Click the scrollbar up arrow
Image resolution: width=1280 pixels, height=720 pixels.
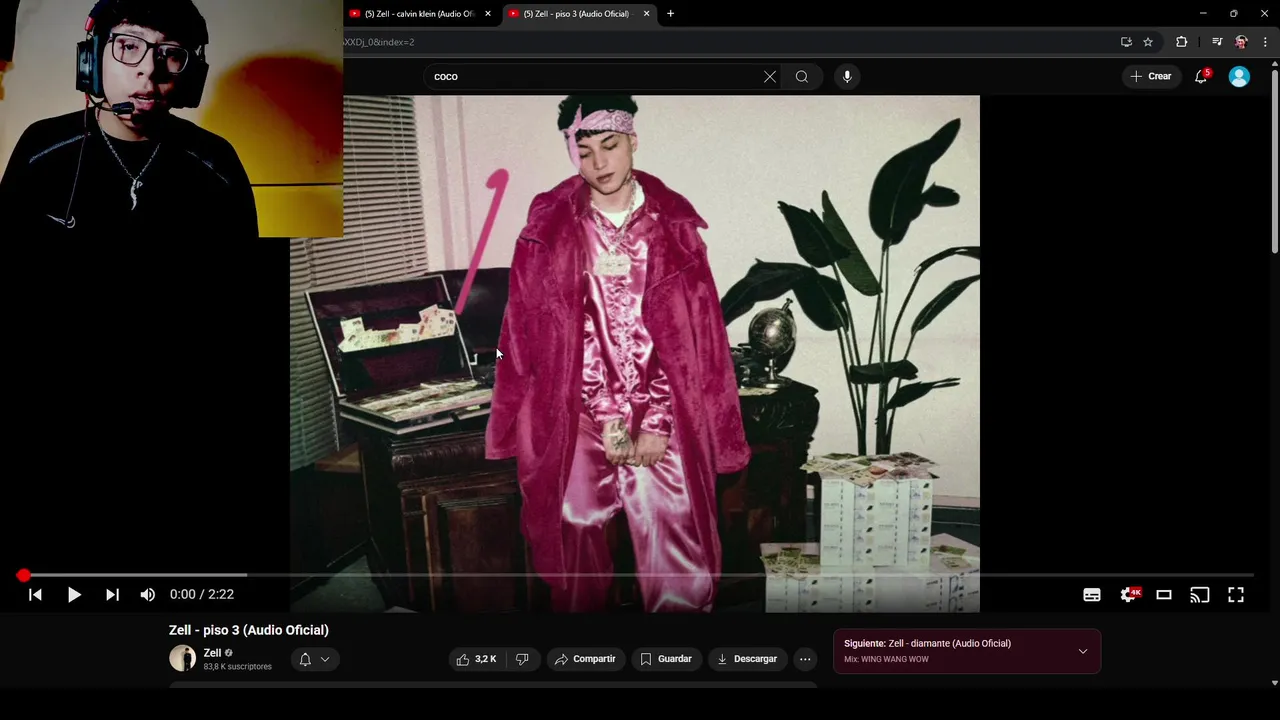coord(1274,64)
